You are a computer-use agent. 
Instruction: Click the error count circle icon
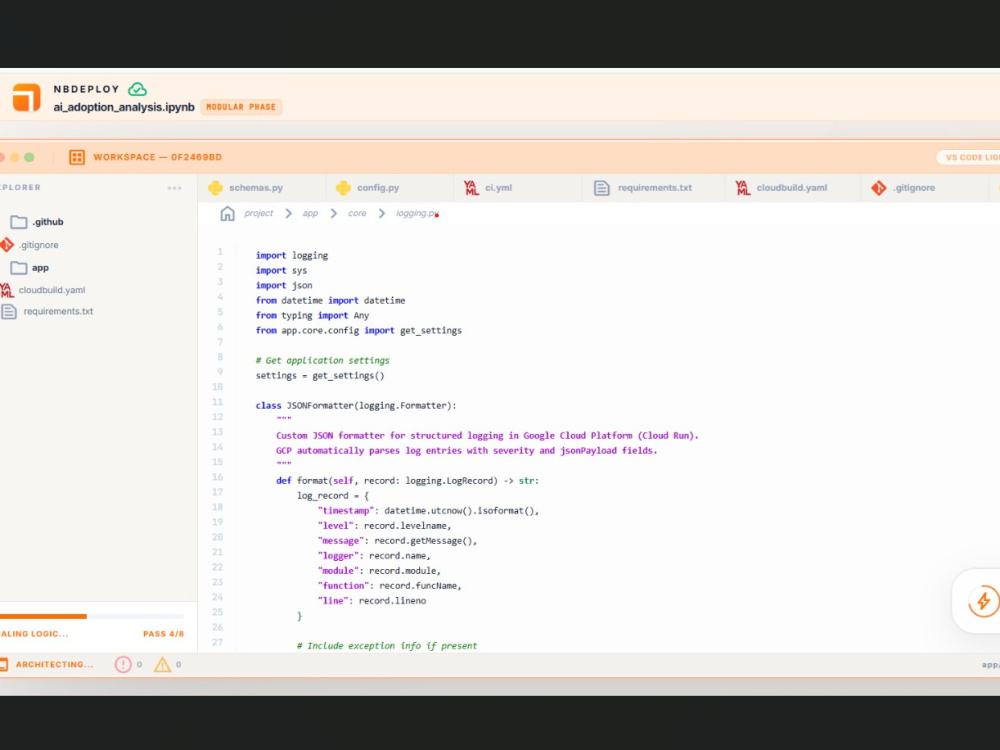pos(123,665)
